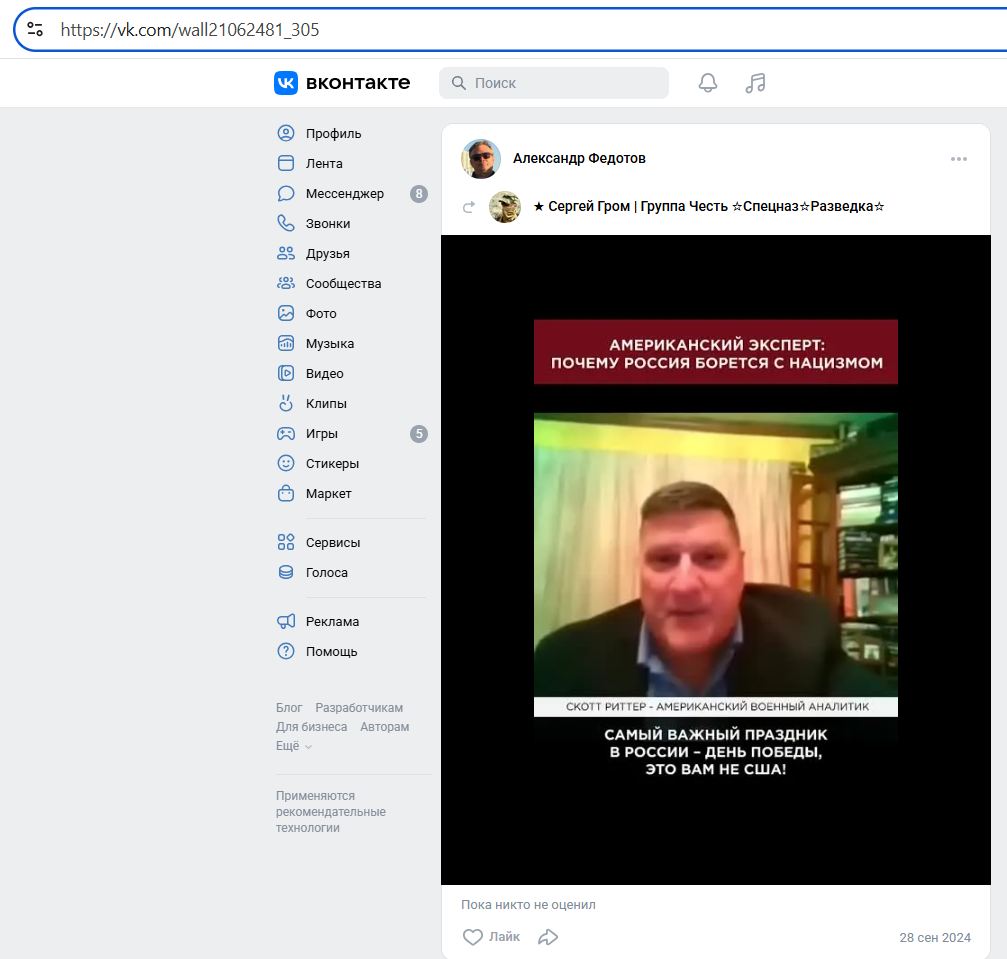Open the Мессенджер sidebar icon
Screen dimensions: 1007x959
[x=287, y=193]
